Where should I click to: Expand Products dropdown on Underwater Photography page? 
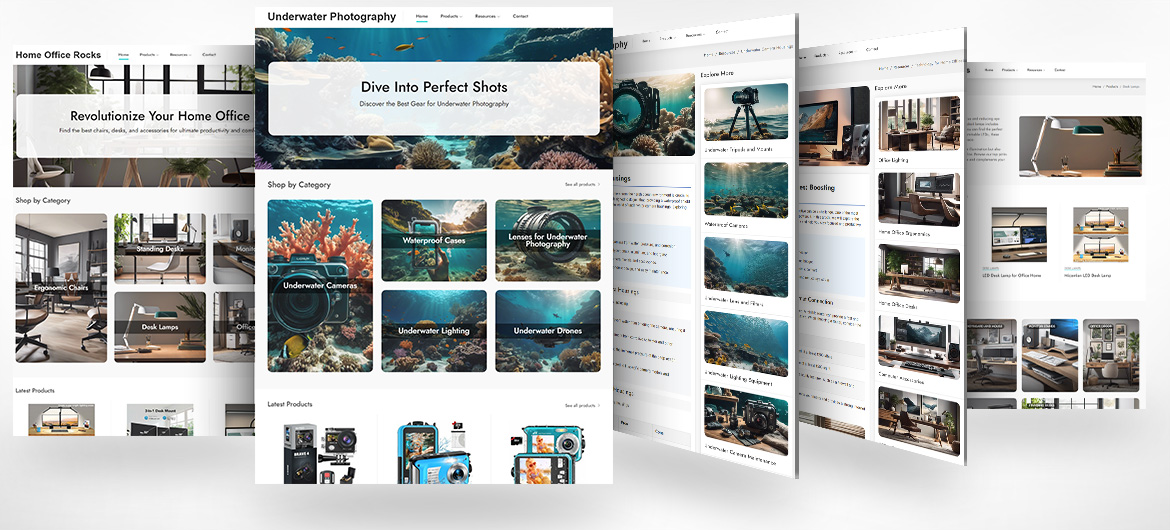[451, 16]
